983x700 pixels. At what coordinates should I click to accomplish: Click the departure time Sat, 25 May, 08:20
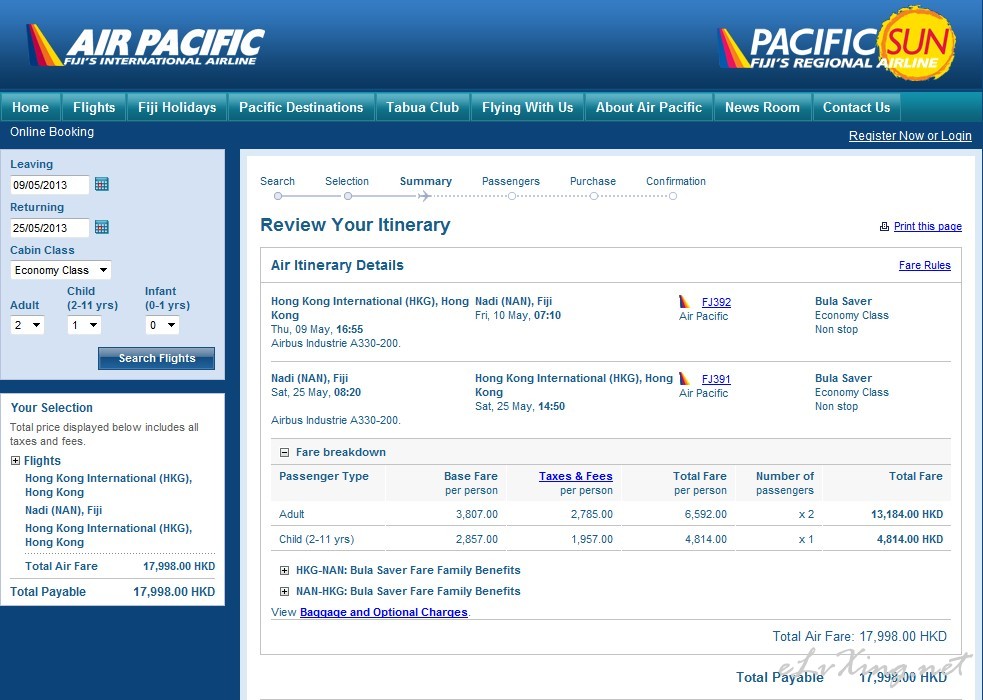[x=316, y=392]
